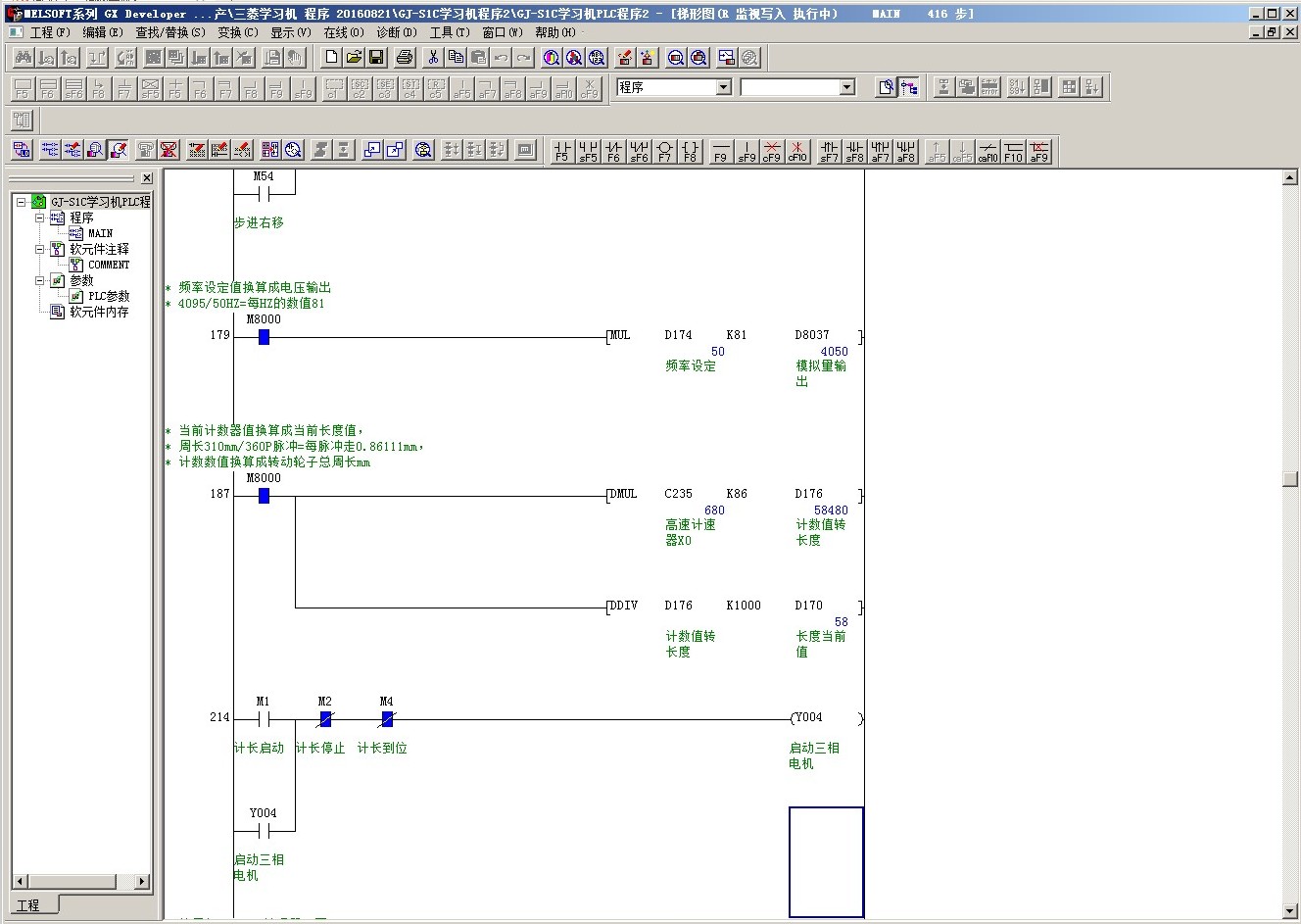Select PLC参数 in the project tree
The width and height of the screenshot is (1301, 924).
click(109, 296)
